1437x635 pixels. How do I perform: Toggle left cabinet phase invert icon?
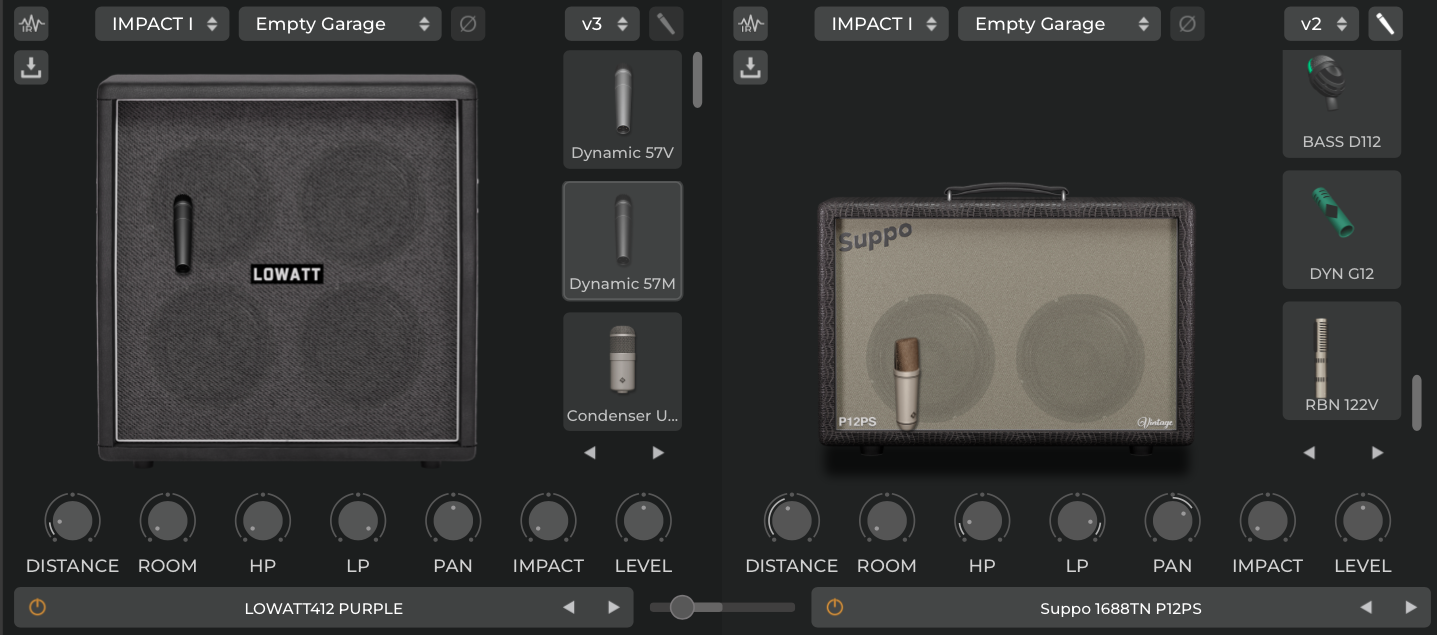tap(467, 24)
